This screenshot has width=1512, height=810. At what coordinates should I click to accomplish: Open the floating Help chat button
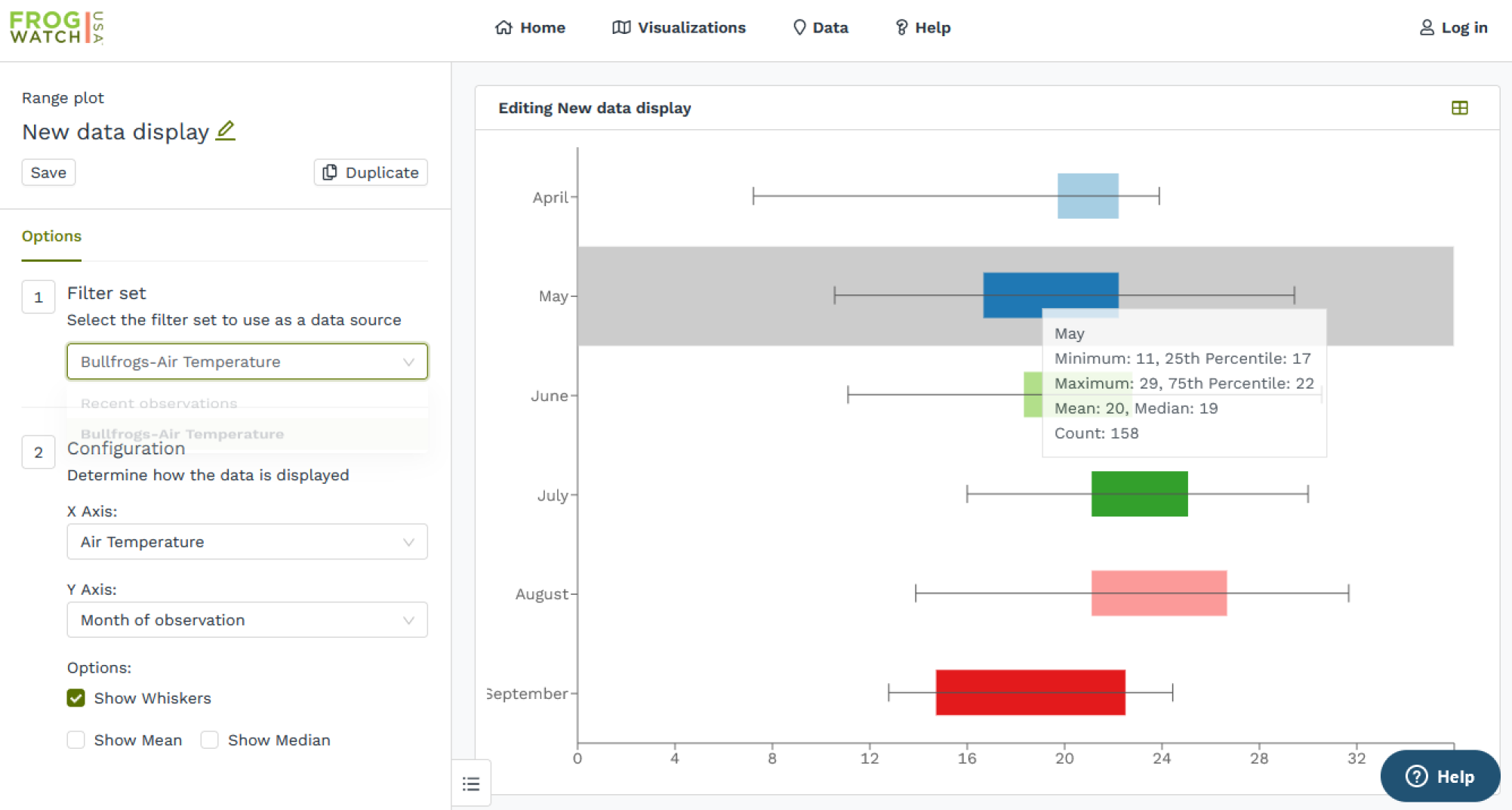[1439, 776]
